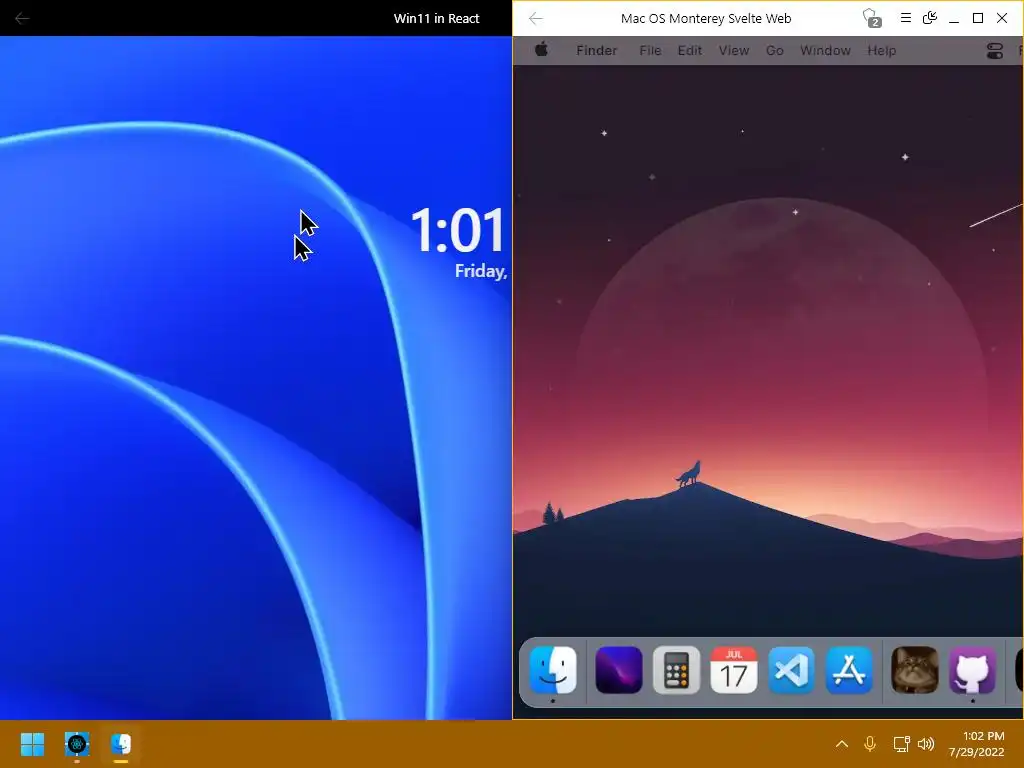Viewport: 1024px width, 768px height.
Task: Click the Mac OS Monterey Svelte Web title
Action: tap(706, 18)
